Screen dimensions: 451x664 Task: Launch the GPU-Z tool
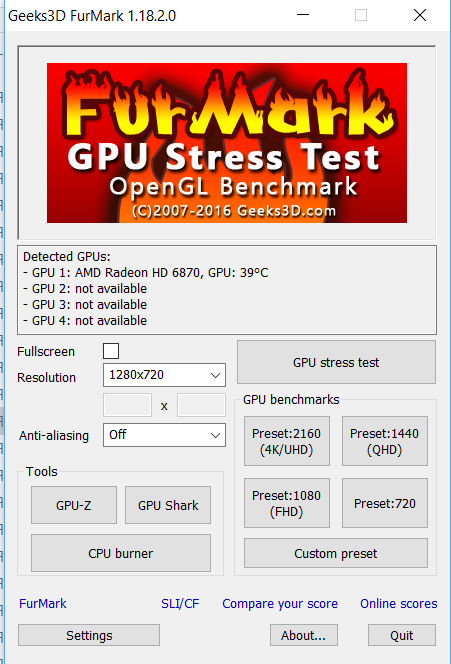pos(74,505)
